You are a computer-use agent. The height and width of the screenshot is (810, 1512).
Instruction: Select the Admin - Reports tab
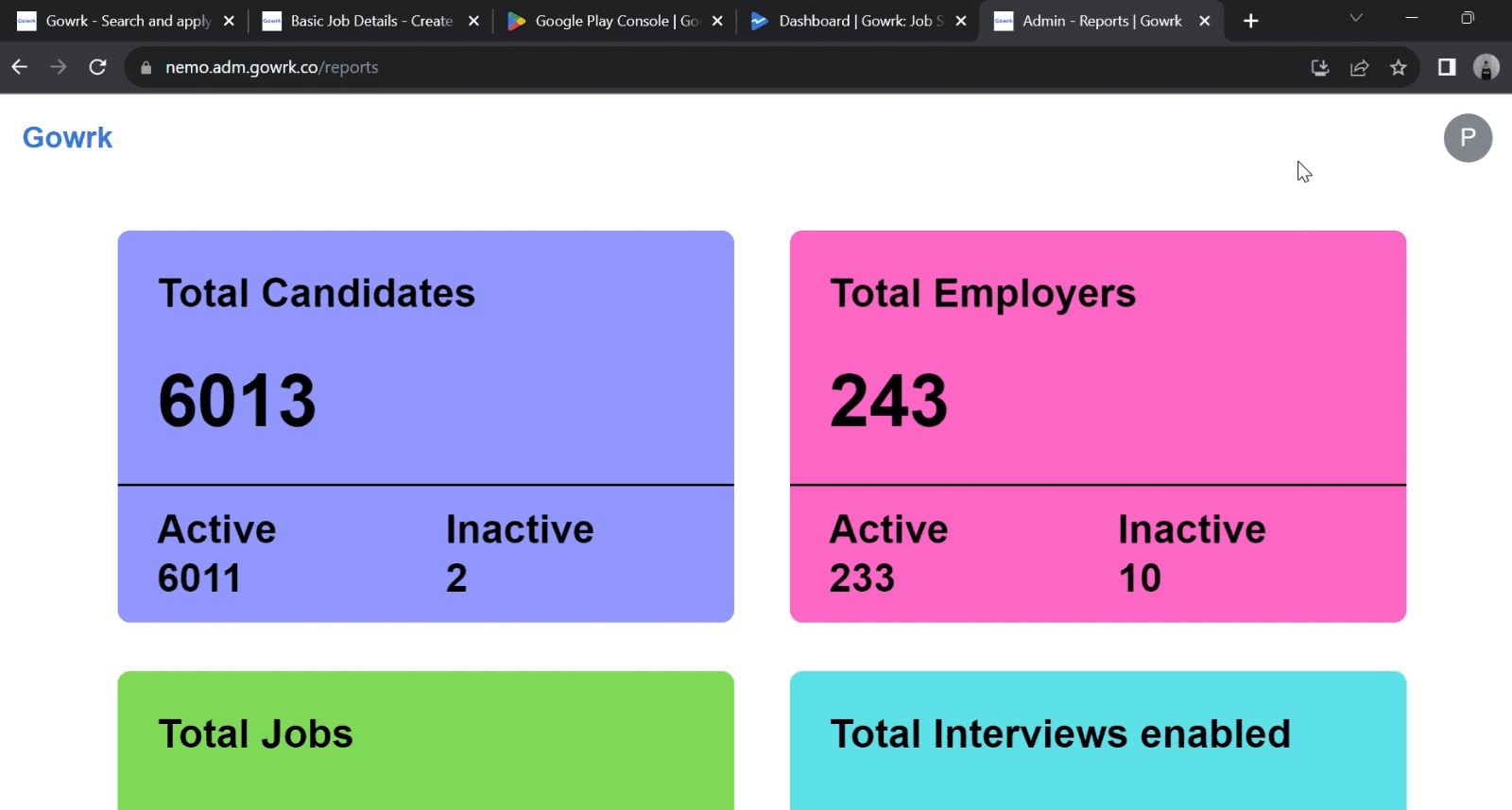pyautogui.click(x=1101, y=21)
